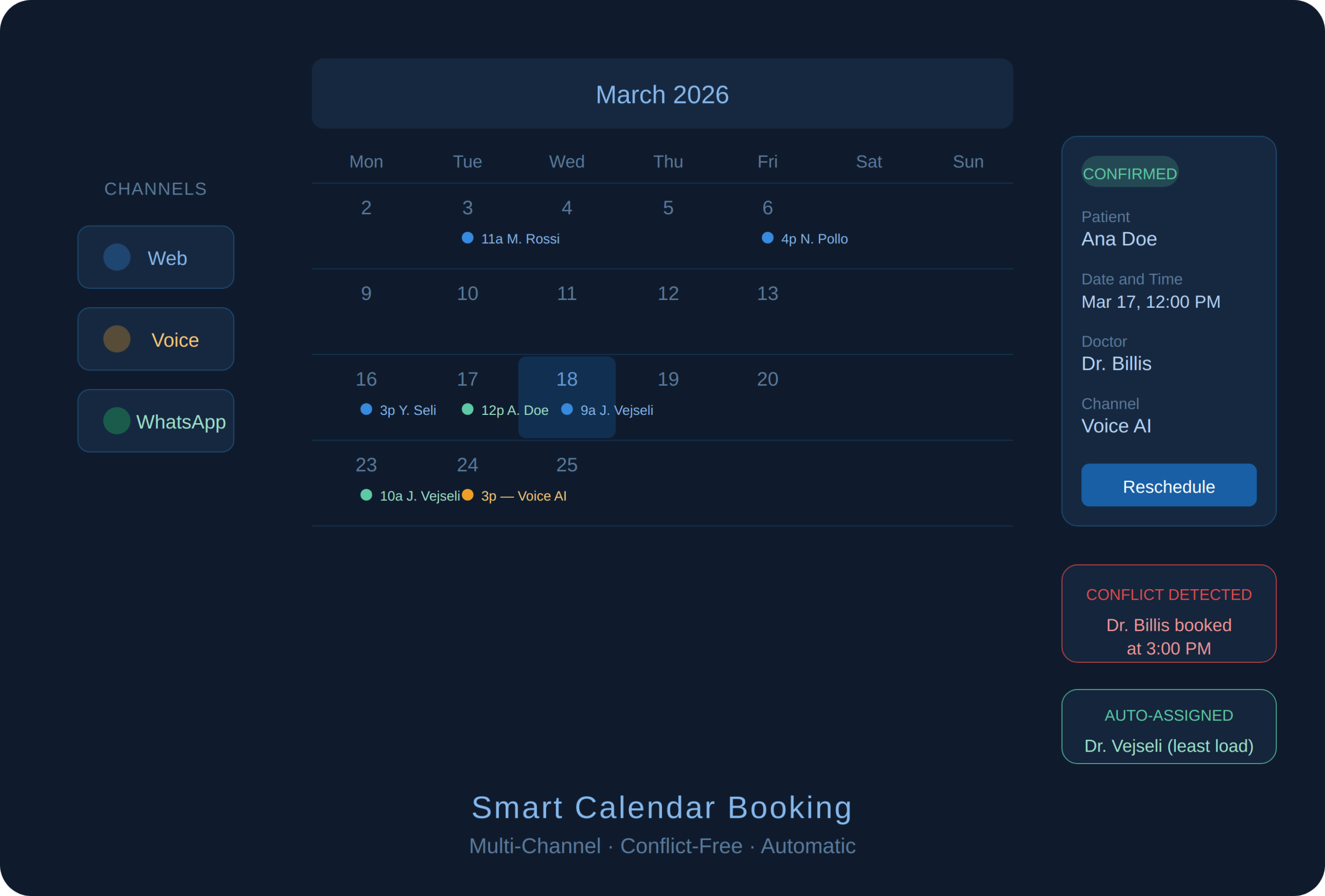
Task: Select the Web channel button
Action: tap(156, 257)
